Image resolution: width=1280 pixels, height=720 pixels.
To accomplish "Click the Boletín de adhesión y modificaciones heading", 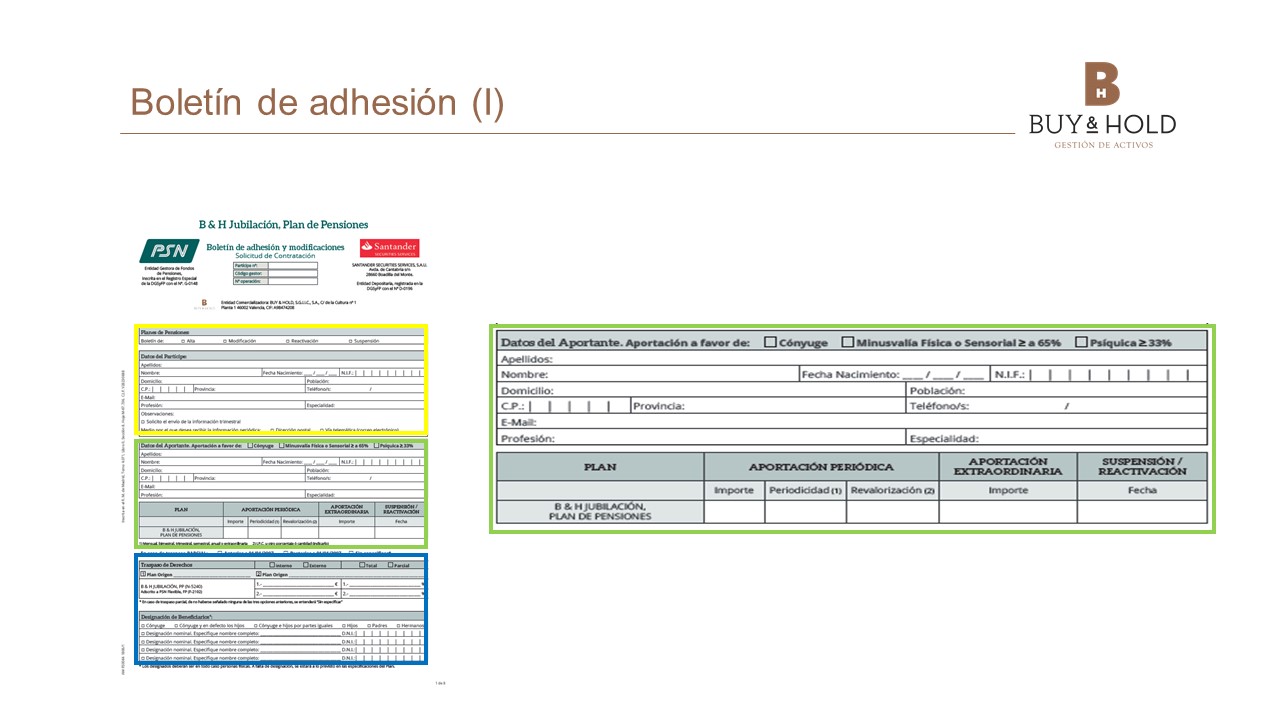I will tap(275, 246).
